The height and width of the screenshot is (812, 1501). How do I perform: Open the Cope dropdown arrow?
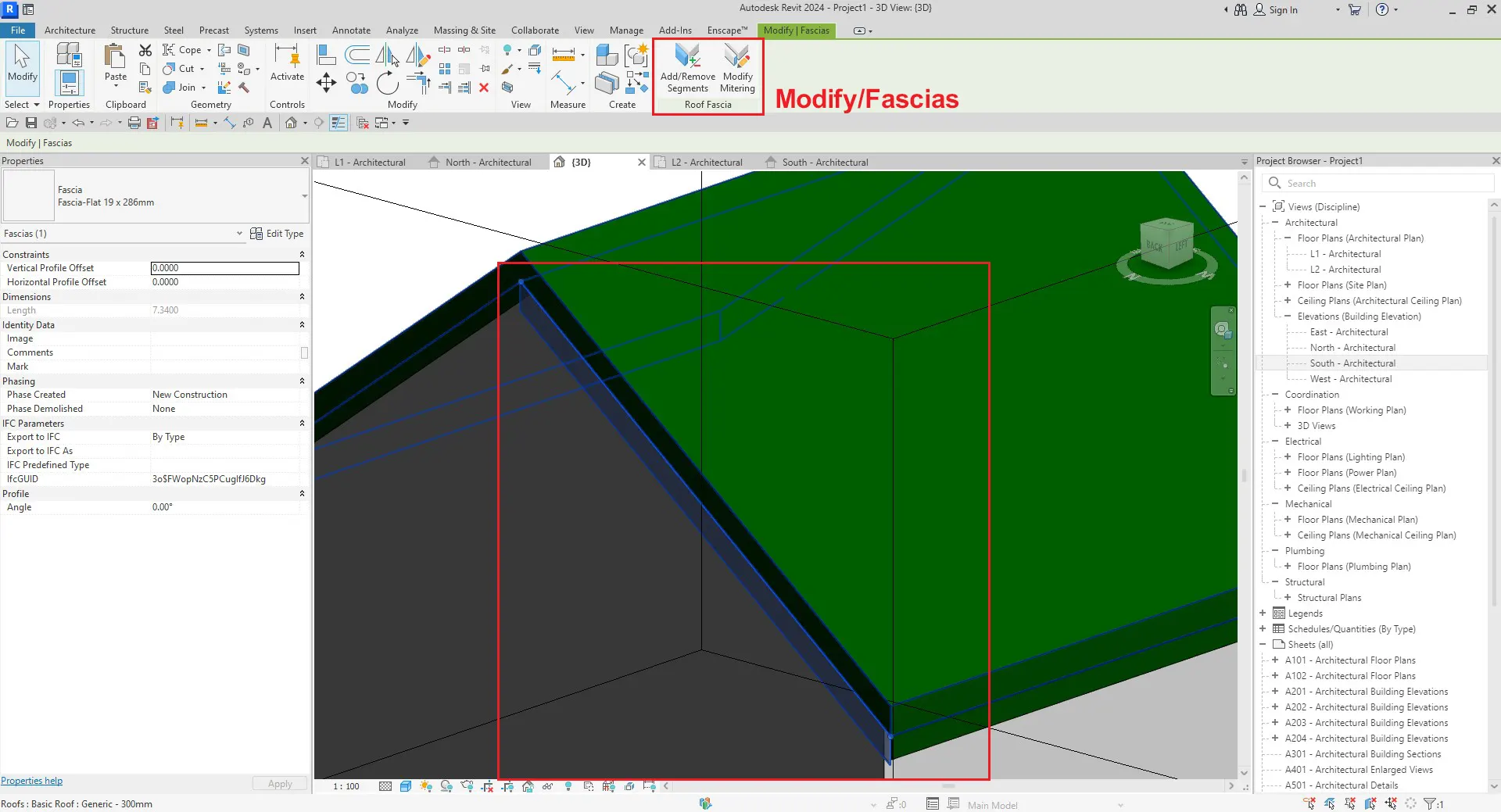209,50
